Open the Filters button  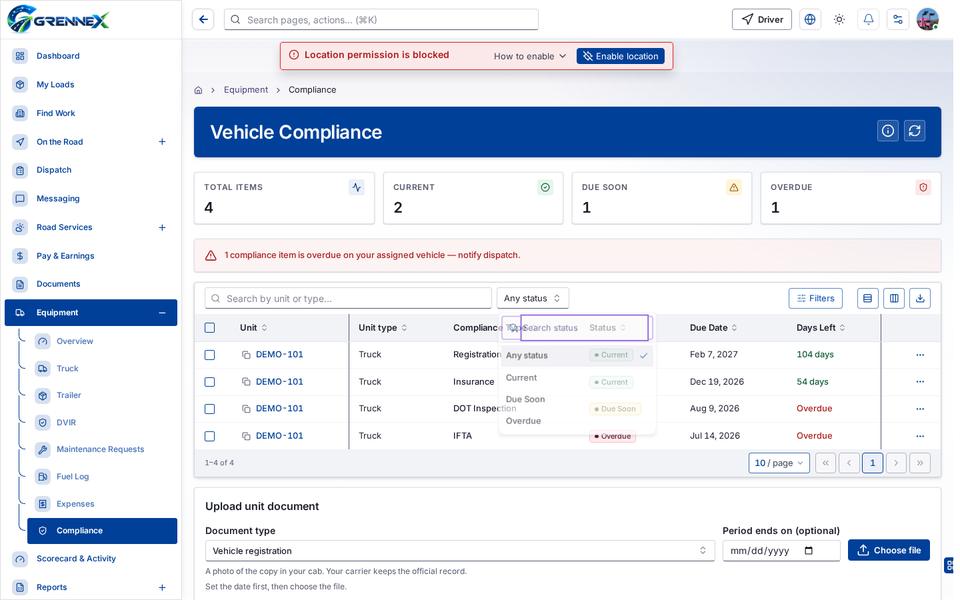pyautogui.click(x=816, y=298)
